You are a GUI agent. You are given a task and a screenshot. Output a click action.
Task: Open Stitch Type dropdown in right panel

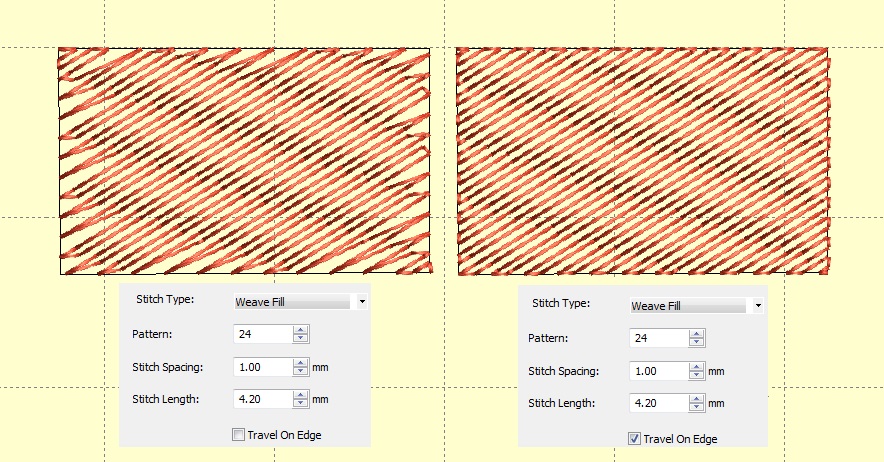758,306
